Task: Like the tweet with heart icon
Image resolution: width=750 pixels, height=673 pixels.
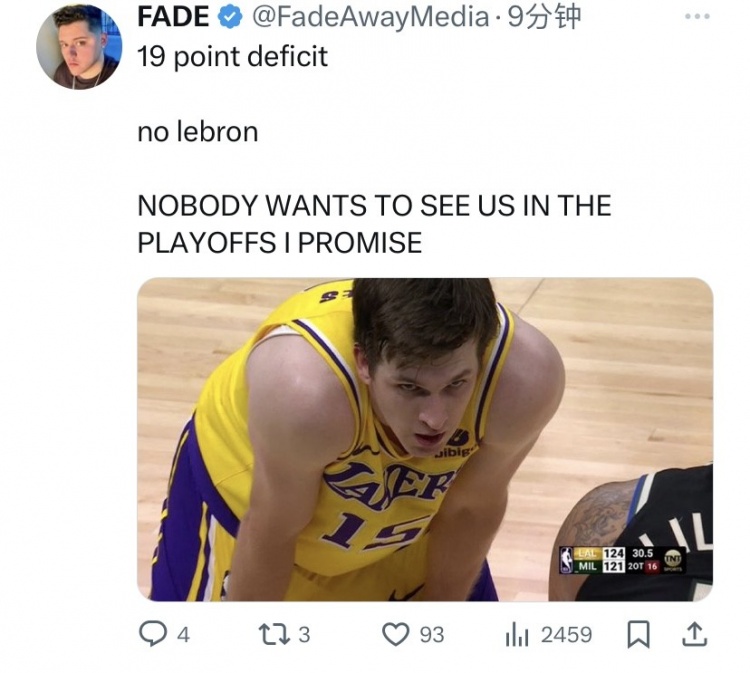Action: click(396, 635)
